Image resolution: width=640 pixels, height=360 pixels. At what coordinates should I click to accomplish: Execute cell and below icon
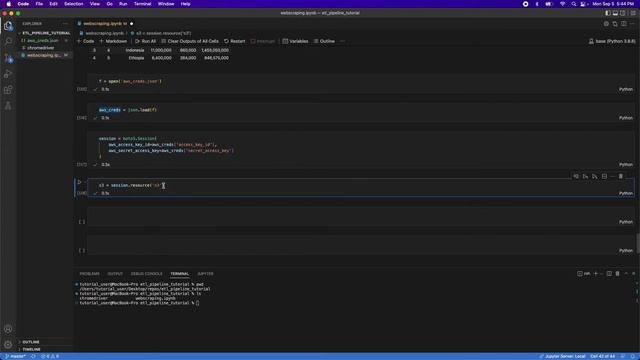595,176
